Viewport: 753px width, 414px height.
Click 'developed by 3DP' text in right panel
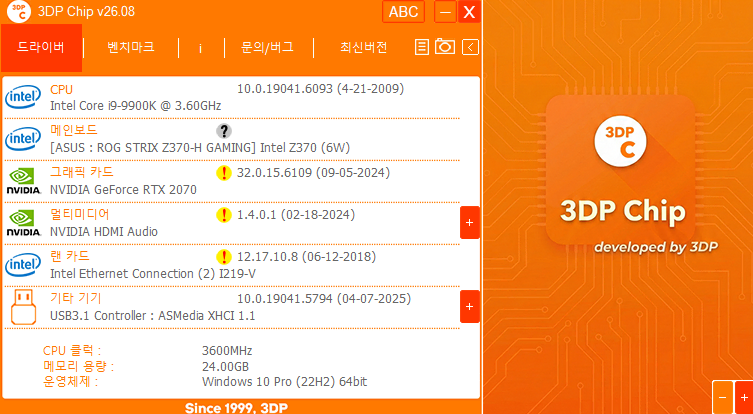656,247
